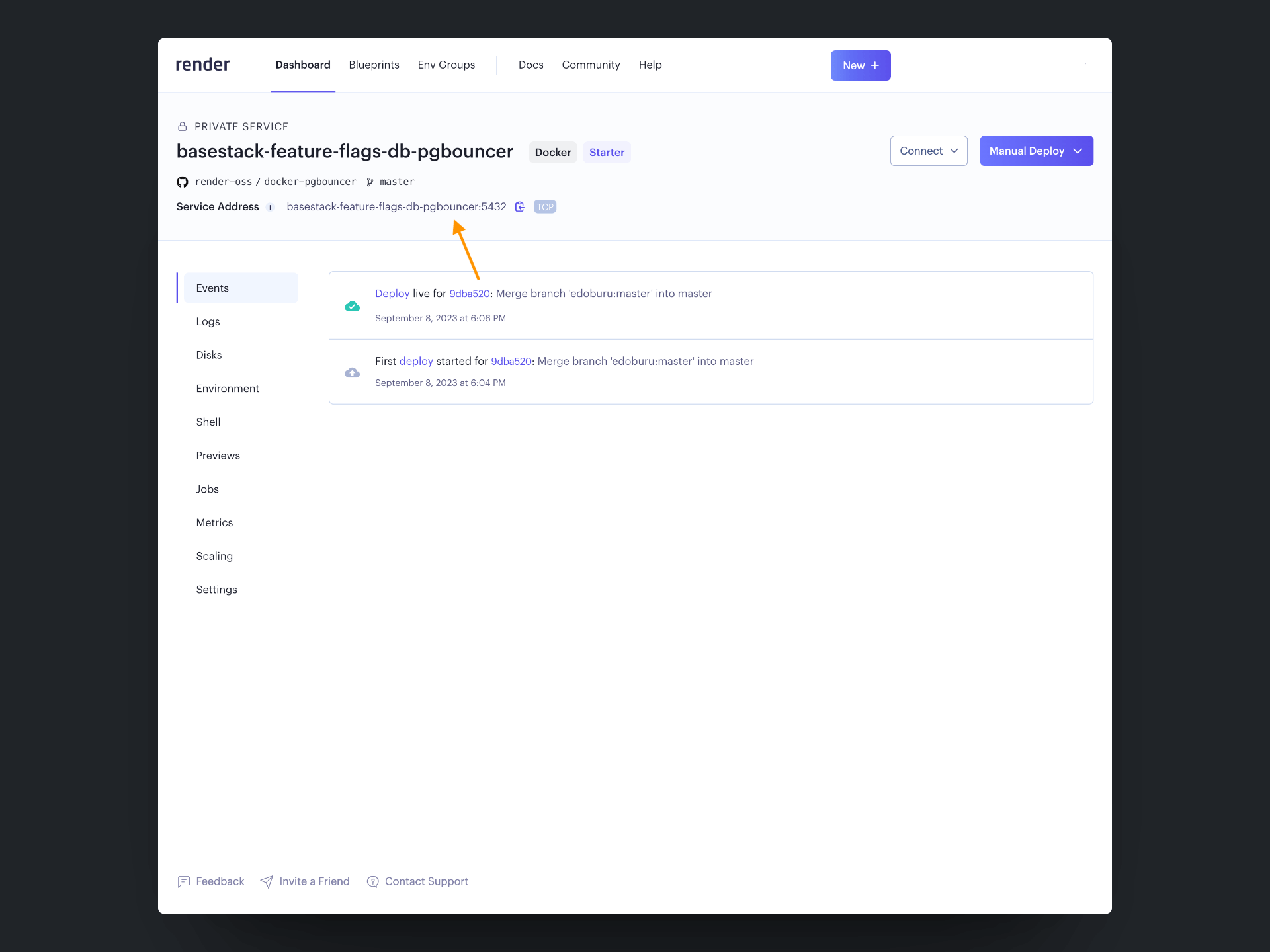Select the Logs tab in sidebar

pos(208,321)
